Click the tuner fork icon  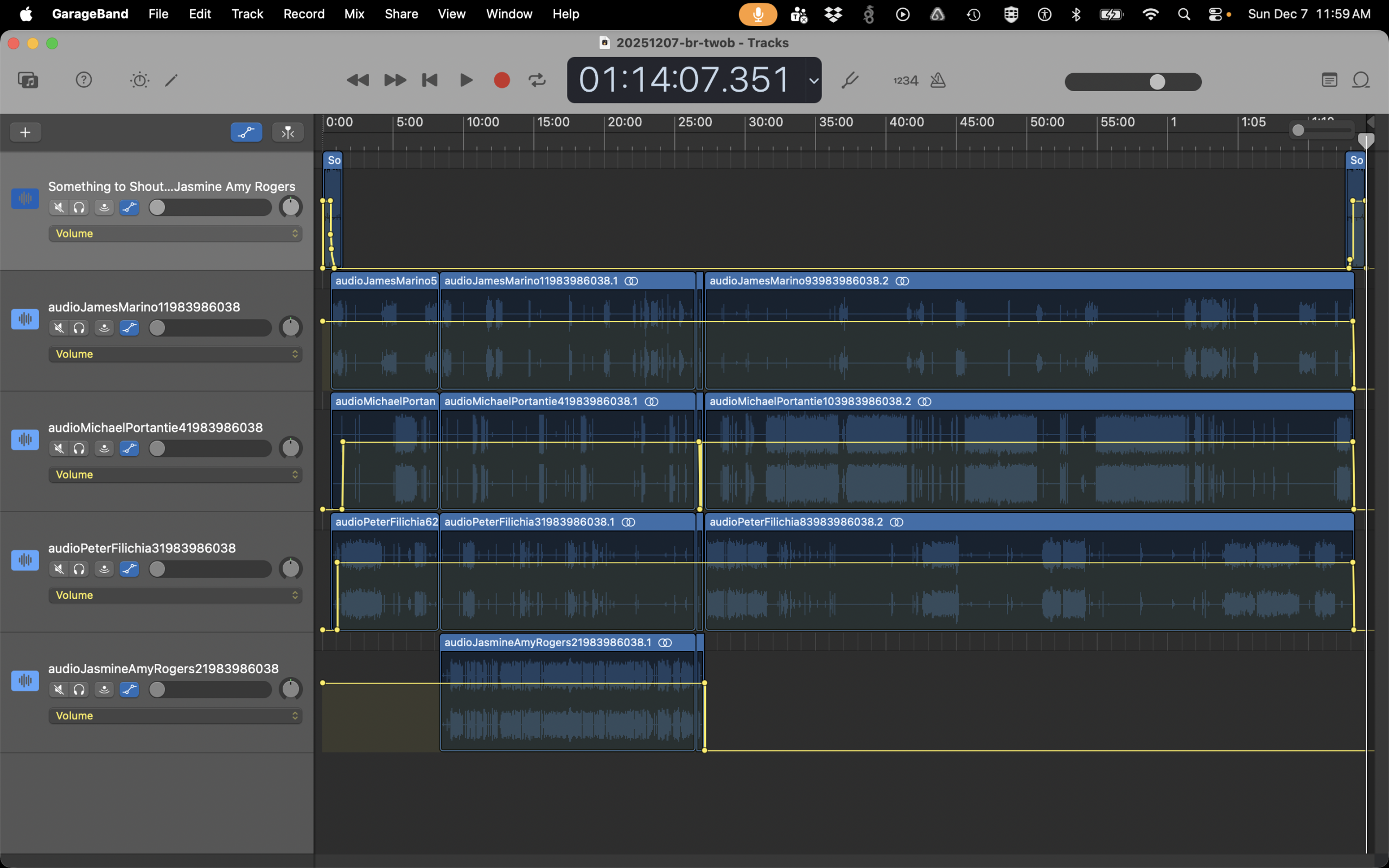[x=850, y=80]
